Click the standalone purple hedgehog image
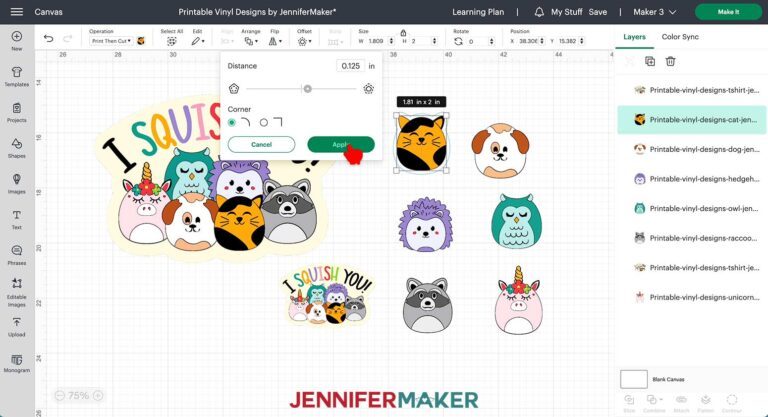 [425, 225]
